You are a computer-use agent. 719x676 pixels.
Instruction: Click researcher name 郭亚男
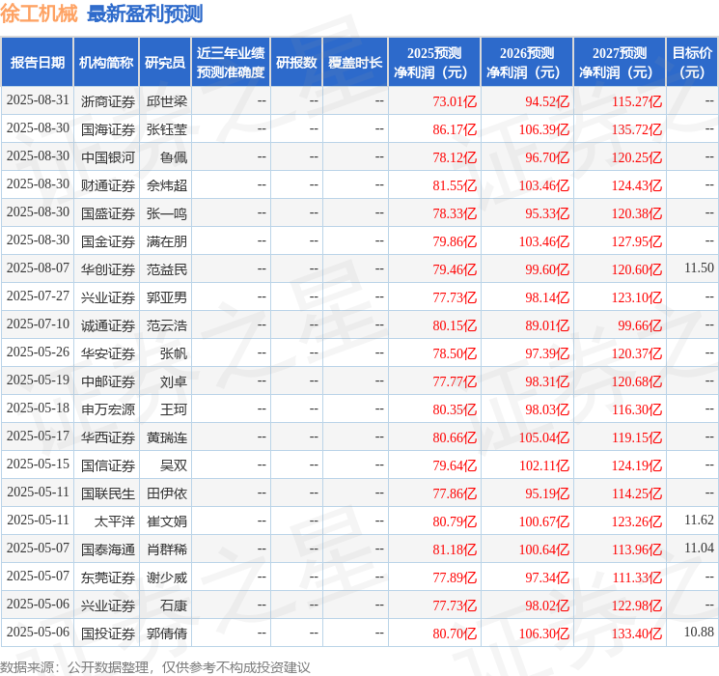point(167,297)
